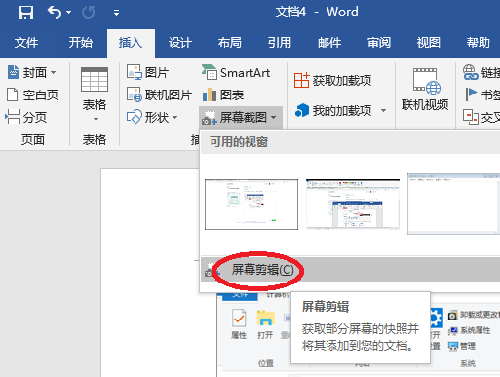Click the 交叉引用 cross-reference icon

[x=471, y=117]
